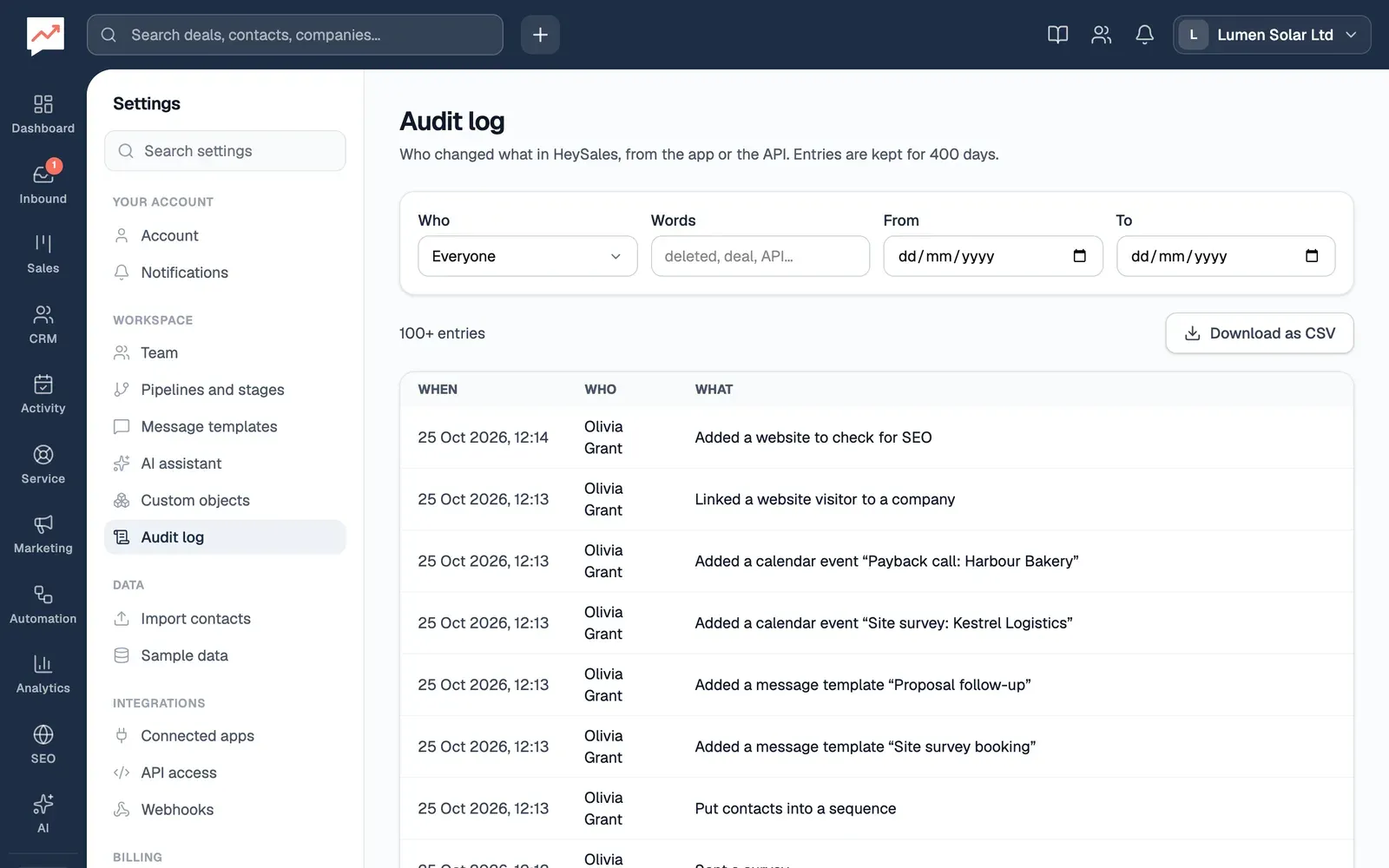The height and width of the screenshot is (868, 1389).
Task: Open AI assistant settings
Action: (x=225, y=464)
